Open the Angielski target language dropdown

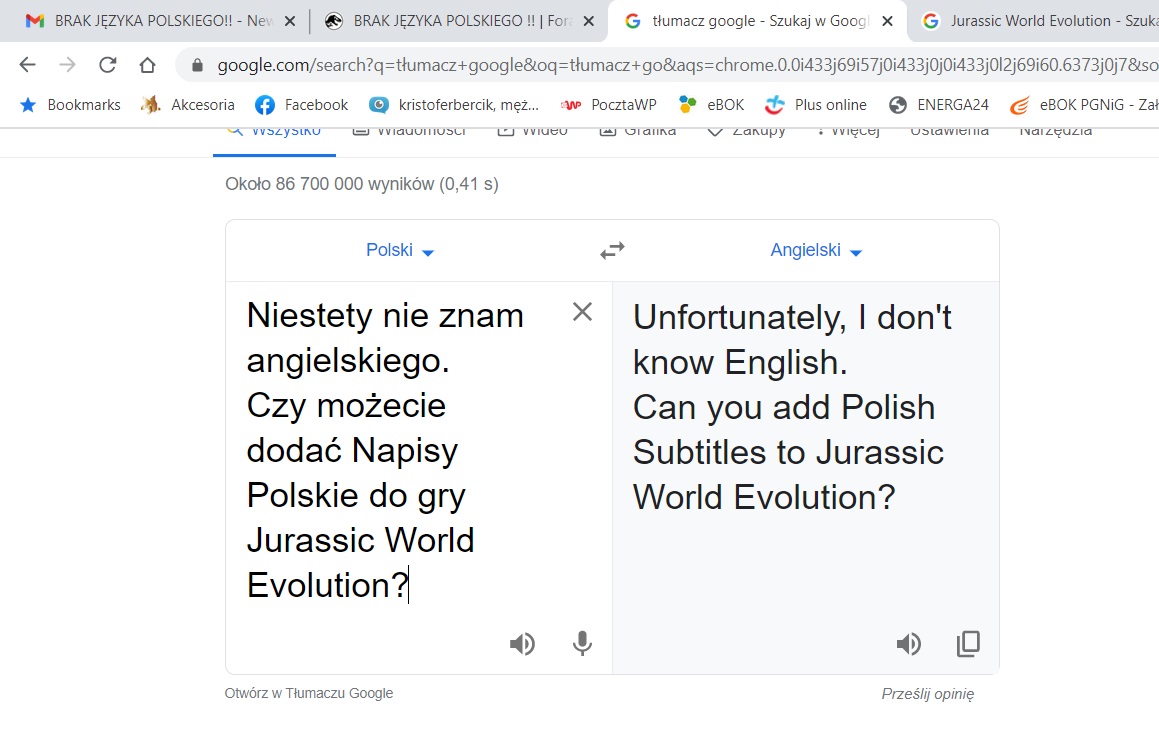coord(816,251)
